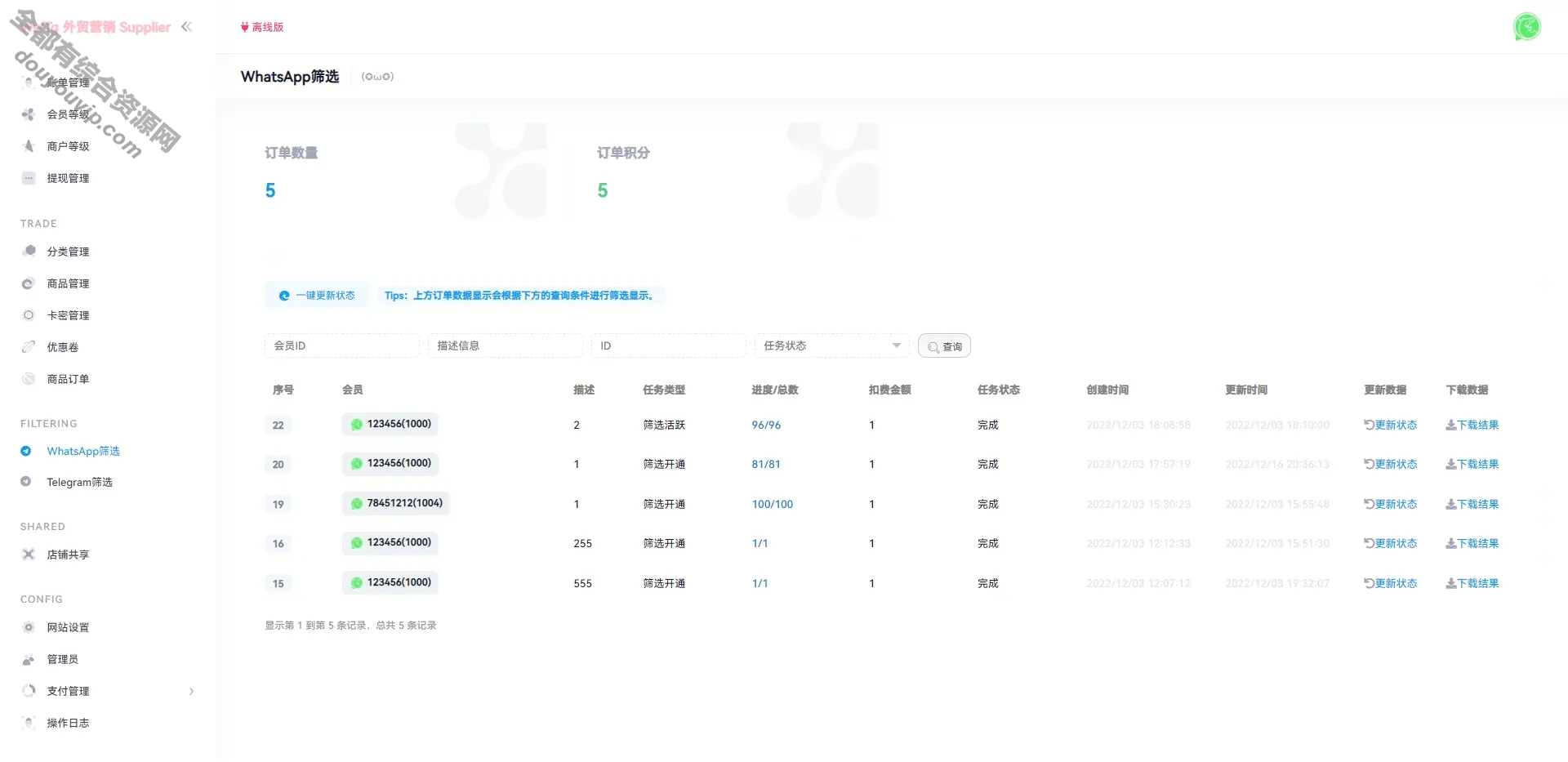Open the green WhatsApp avatar icon
1568x762 pixels.
pyautogui.click(x=1526, y=27)
